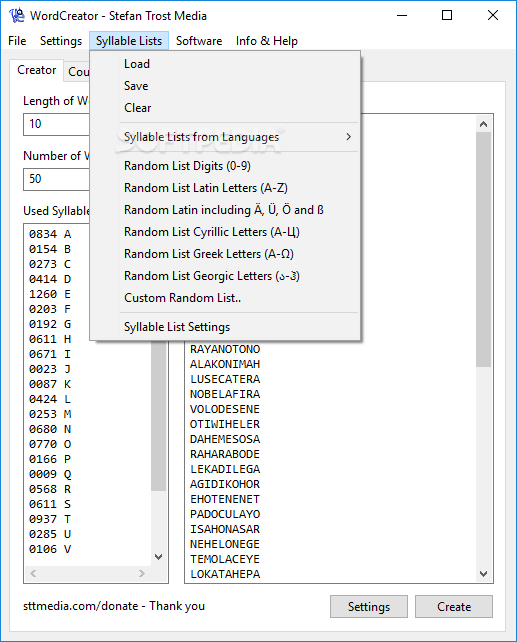Click generated word RAYANOTONO
The height and width of the screenshot is (642, 517).
click(225, 349)
